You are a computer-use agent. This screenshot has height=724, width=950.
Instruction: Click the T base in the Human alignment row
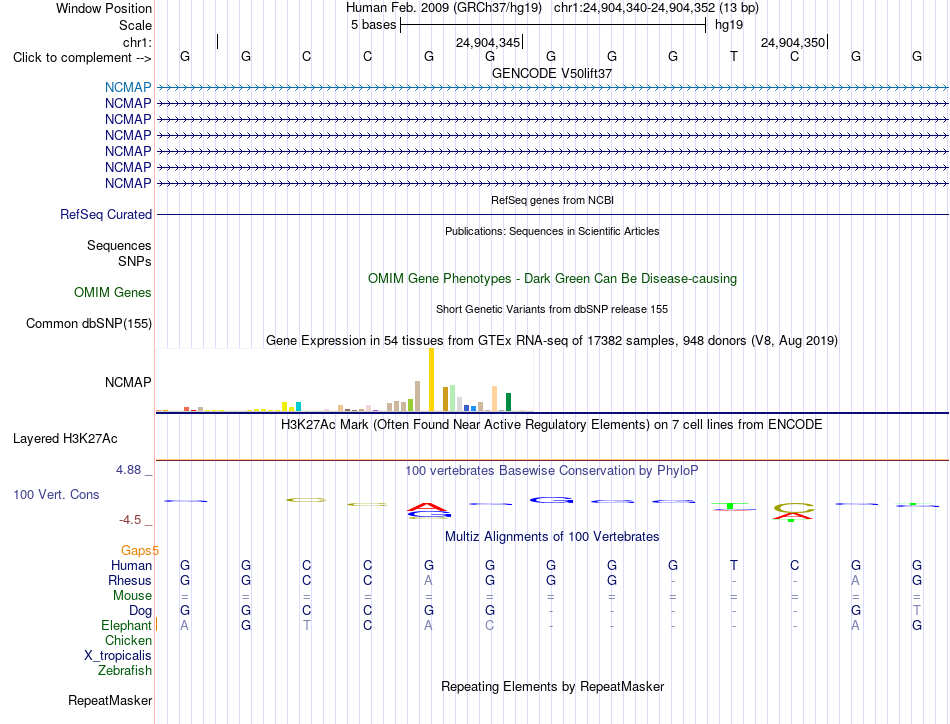[734, 565]
